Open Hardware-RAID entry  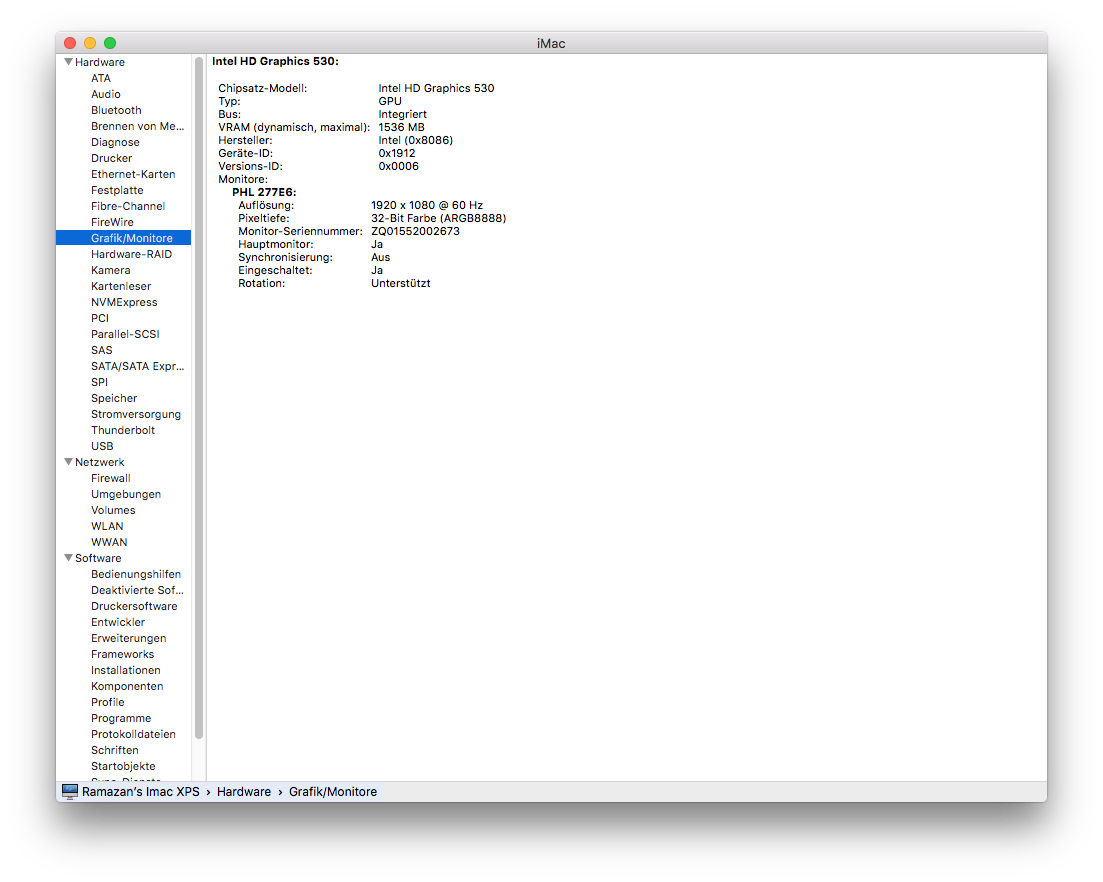132,255
